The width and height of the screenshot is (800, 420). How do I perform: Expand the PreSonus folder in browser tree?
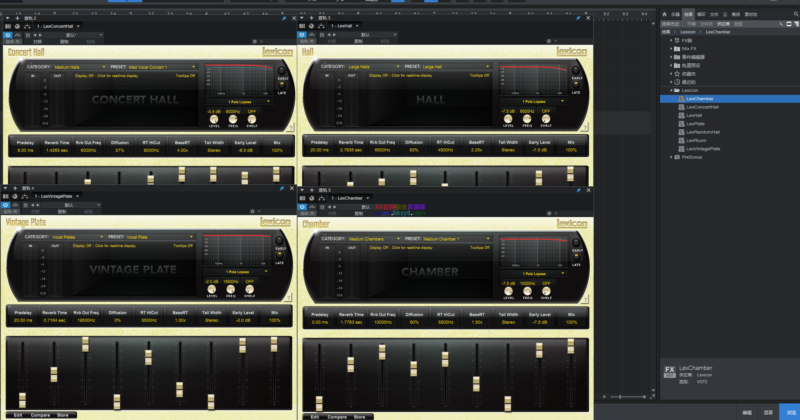671,157
